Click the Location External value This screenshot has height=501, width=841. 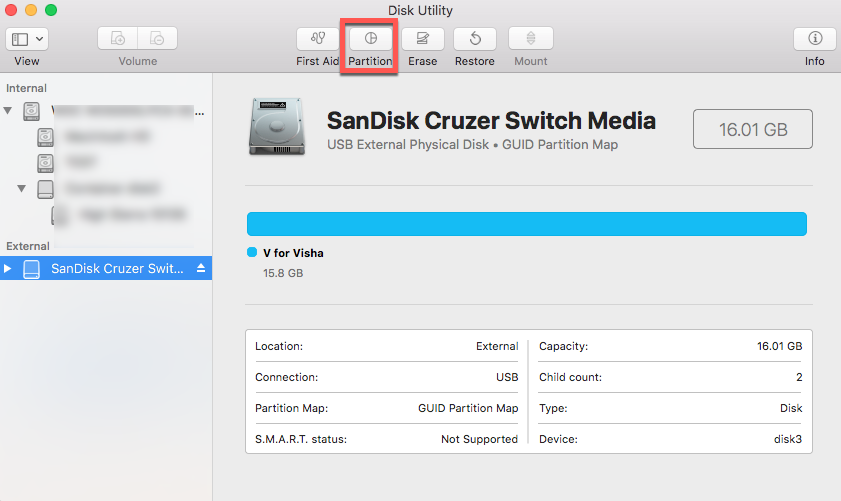click(x=497, y=346)
